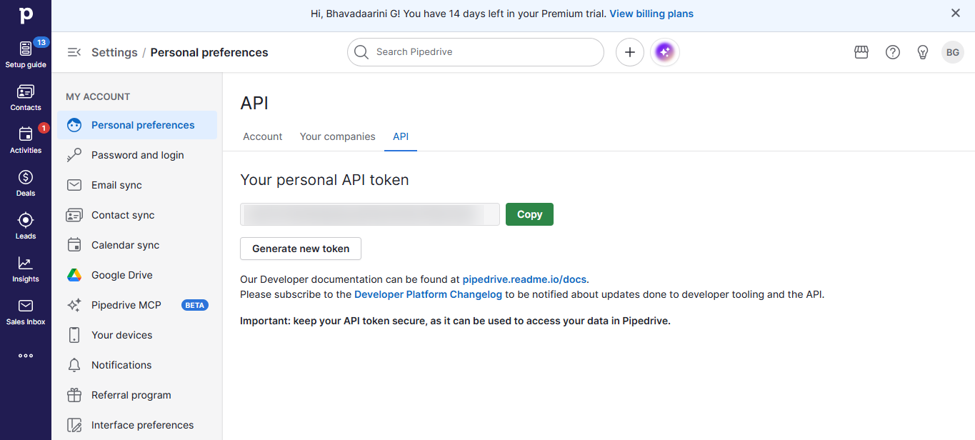This screenshot has height=440, width=975.
Task: Open pipedrive.readme.io/docs link
Action: coord(524,280)
